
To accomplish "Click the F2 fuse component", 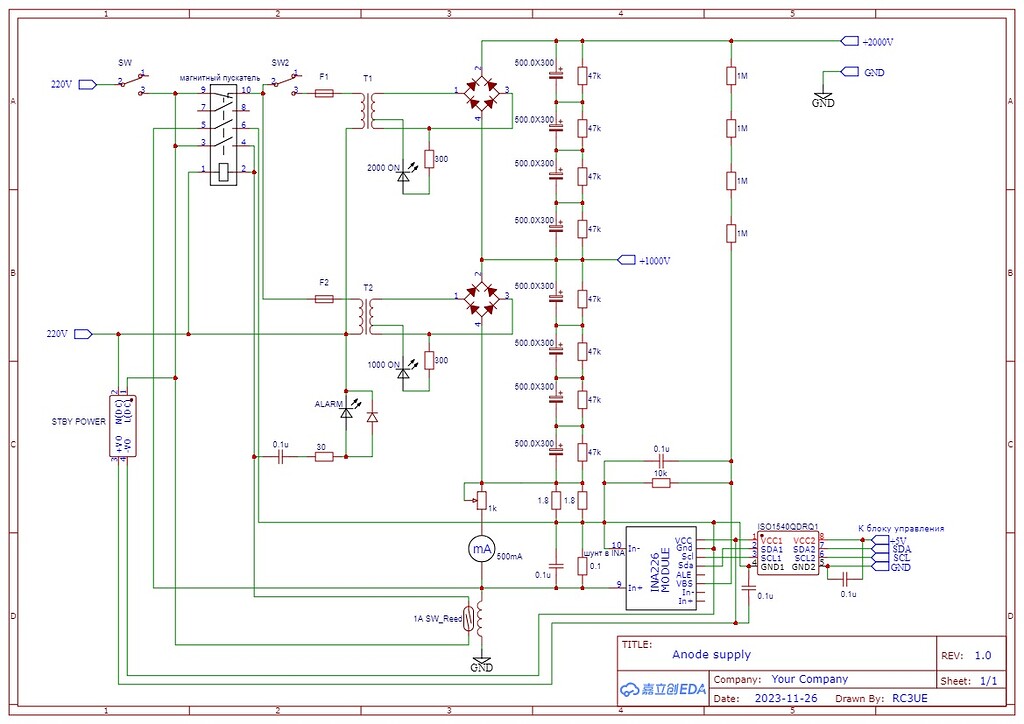I will coord(324,298).
